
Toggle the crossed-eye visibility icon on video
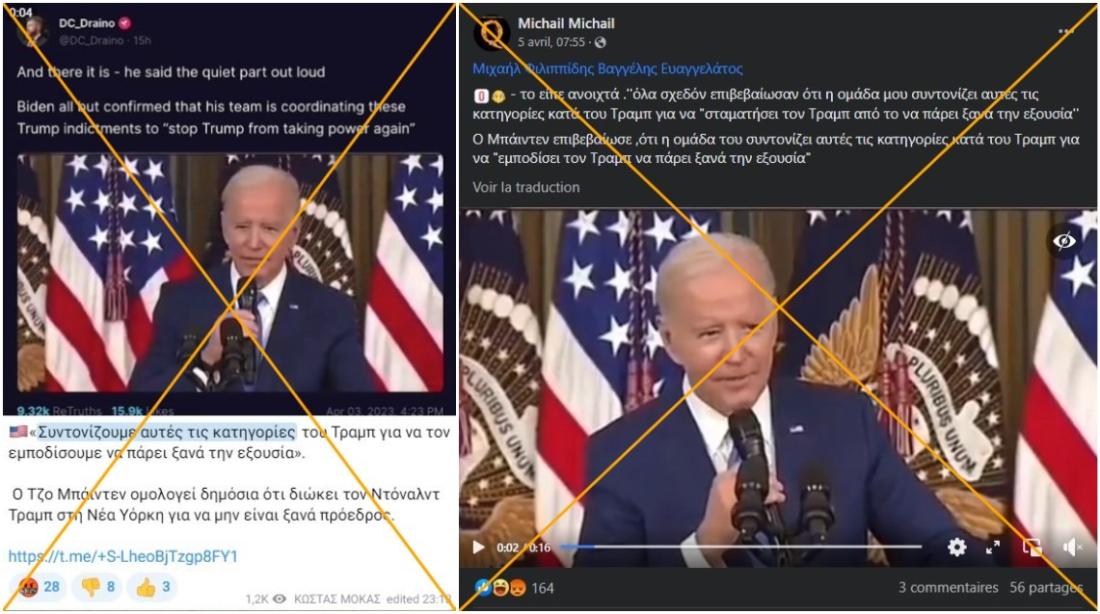pos(1064,241)
